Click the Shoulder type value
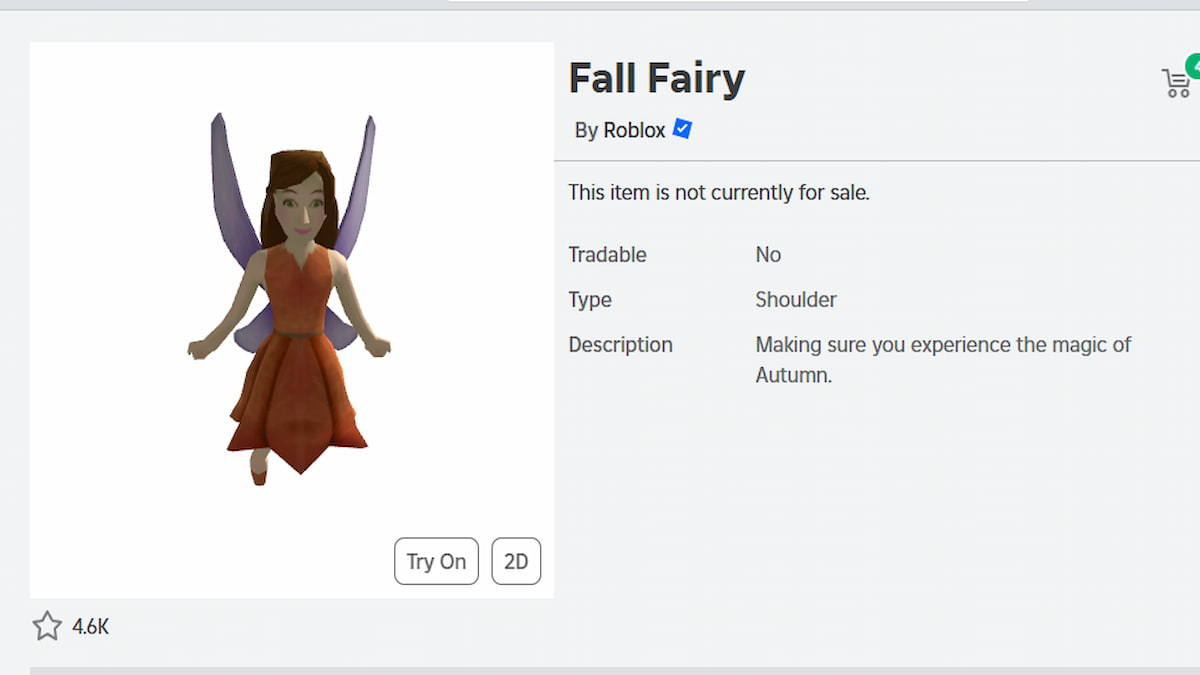Screen dimensions: 1200x675 coord(796,299)
